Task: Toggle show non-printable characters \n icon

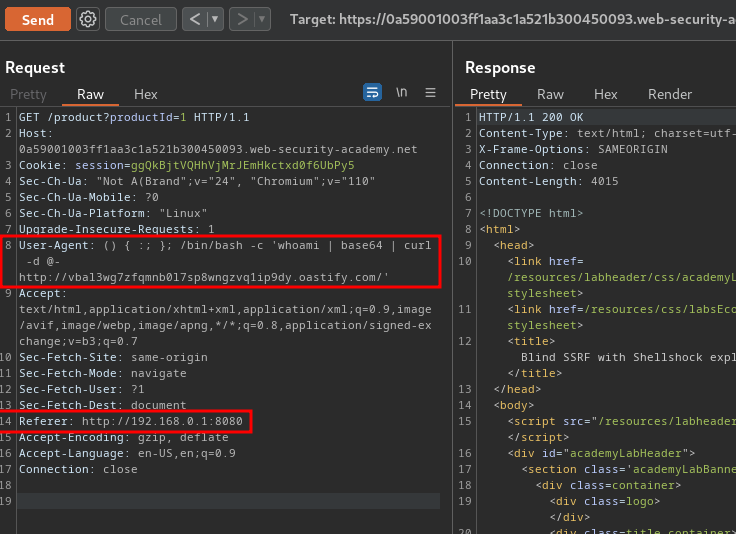Action: [x=401, y=92]
